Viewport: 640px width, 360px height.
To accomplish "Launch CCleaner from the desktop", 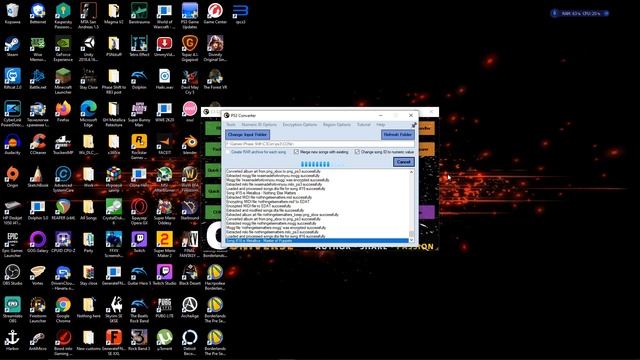I will [x=38, y=144].
